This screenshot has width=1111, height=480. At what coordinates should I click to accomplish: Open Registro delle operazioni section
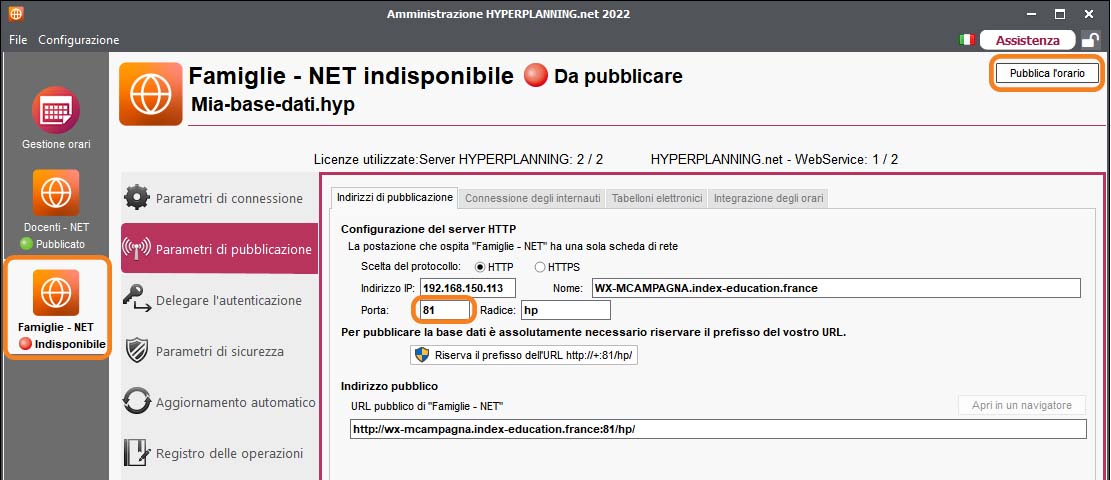tap(220, 453)
